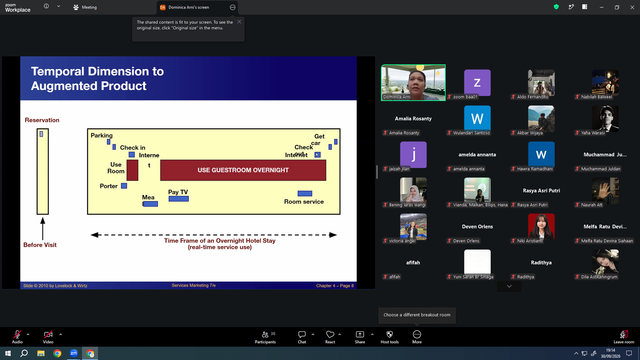
Task: Show next page of participant videos
Action: click(x=509, y=286)
